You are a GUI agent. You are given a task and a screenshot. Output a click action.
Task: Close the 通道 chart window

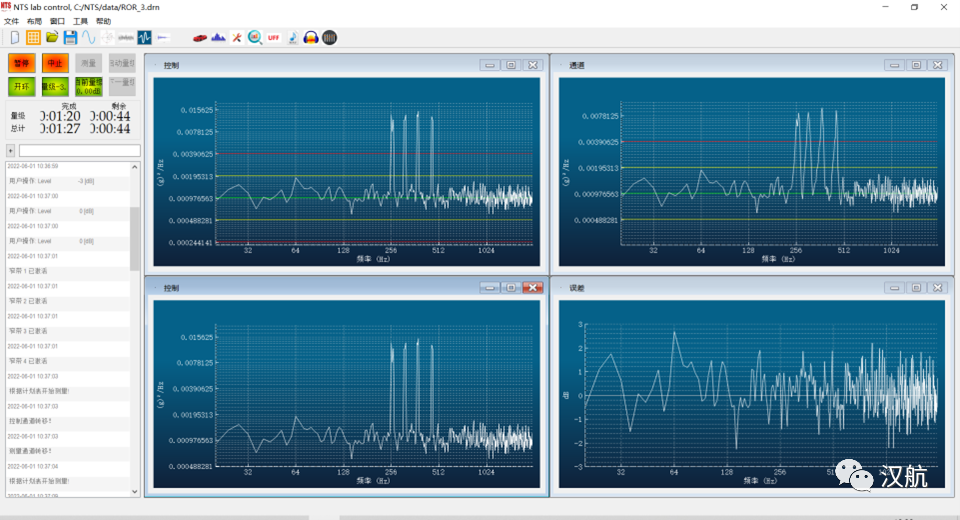(x=937, y=65)
